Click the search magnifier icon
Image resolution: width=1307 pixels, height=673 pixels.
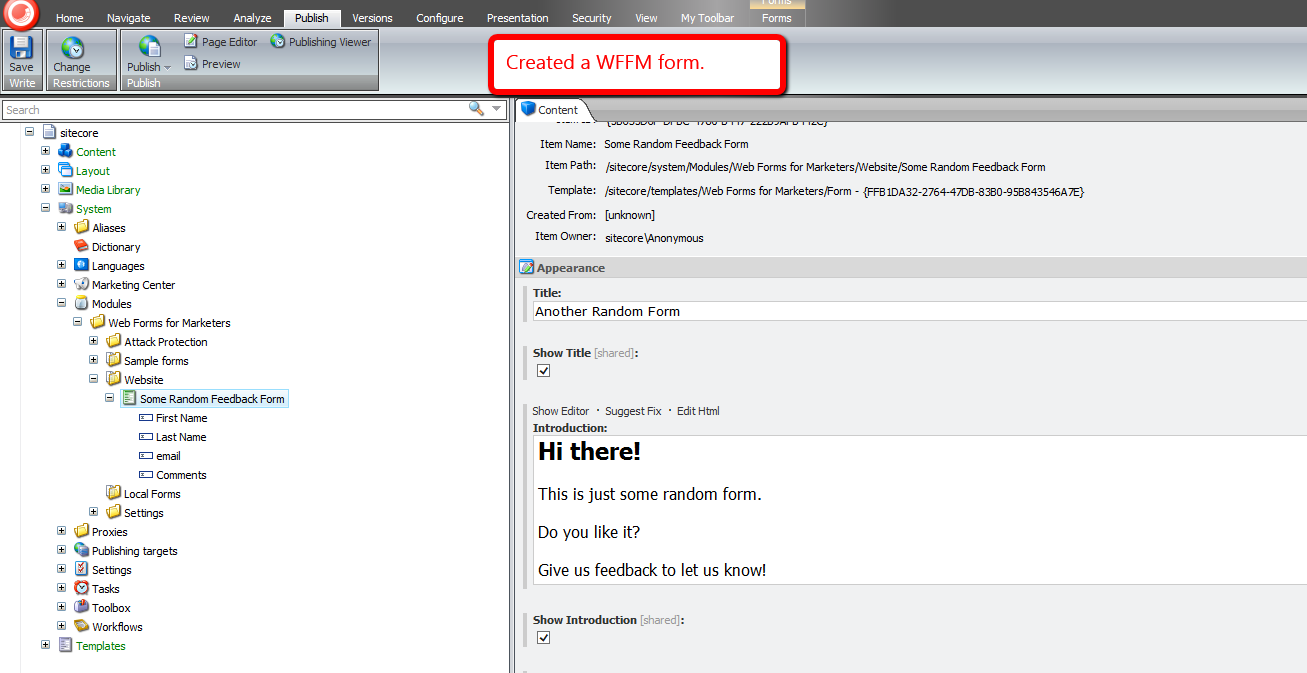[476, 109]
